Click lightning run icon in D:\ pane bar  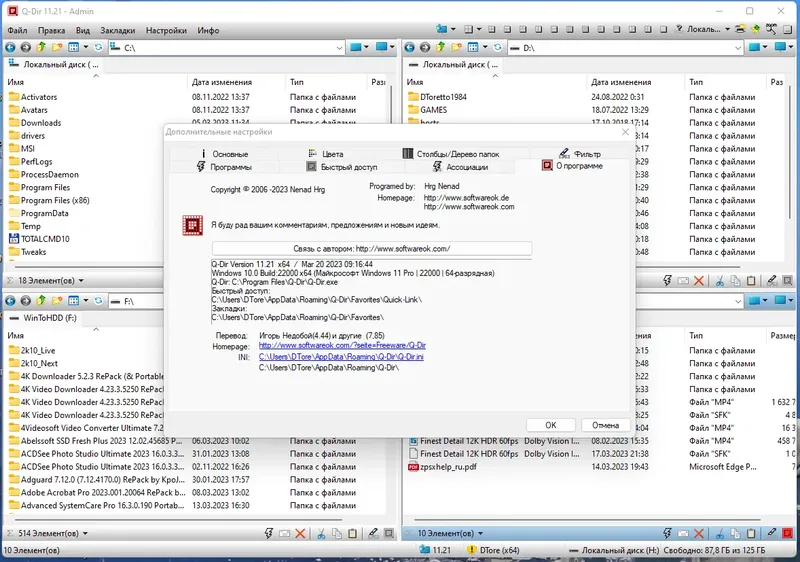[667, 280]
